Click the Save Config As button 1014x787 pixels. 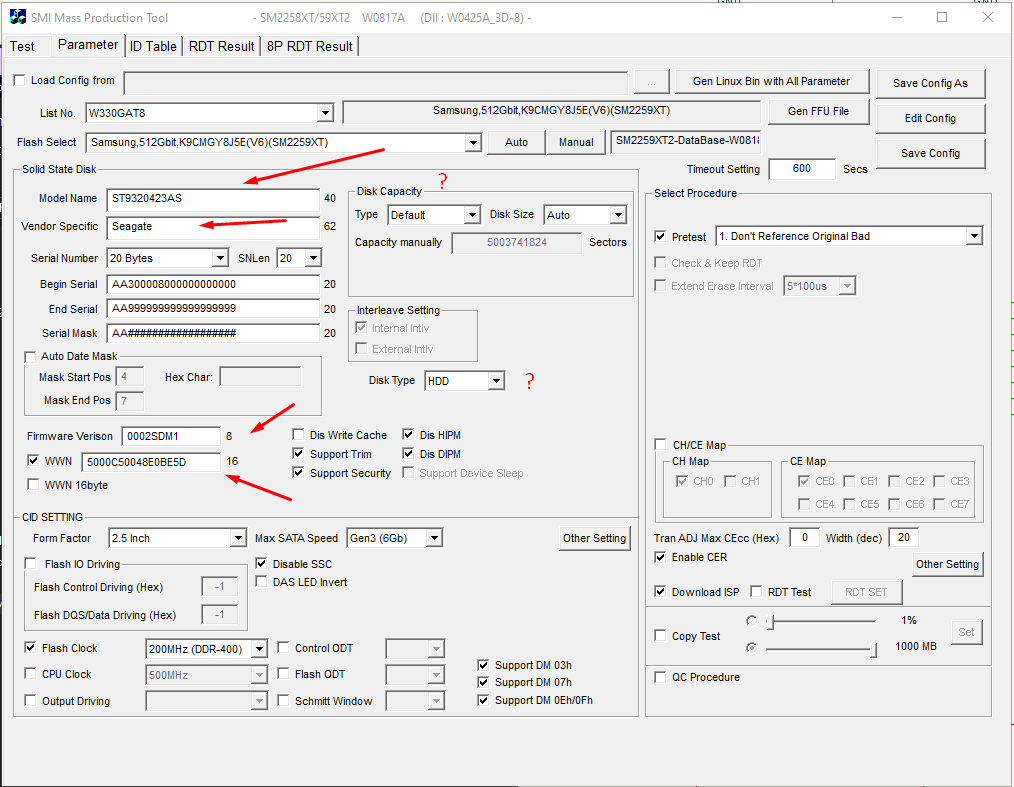930,84
